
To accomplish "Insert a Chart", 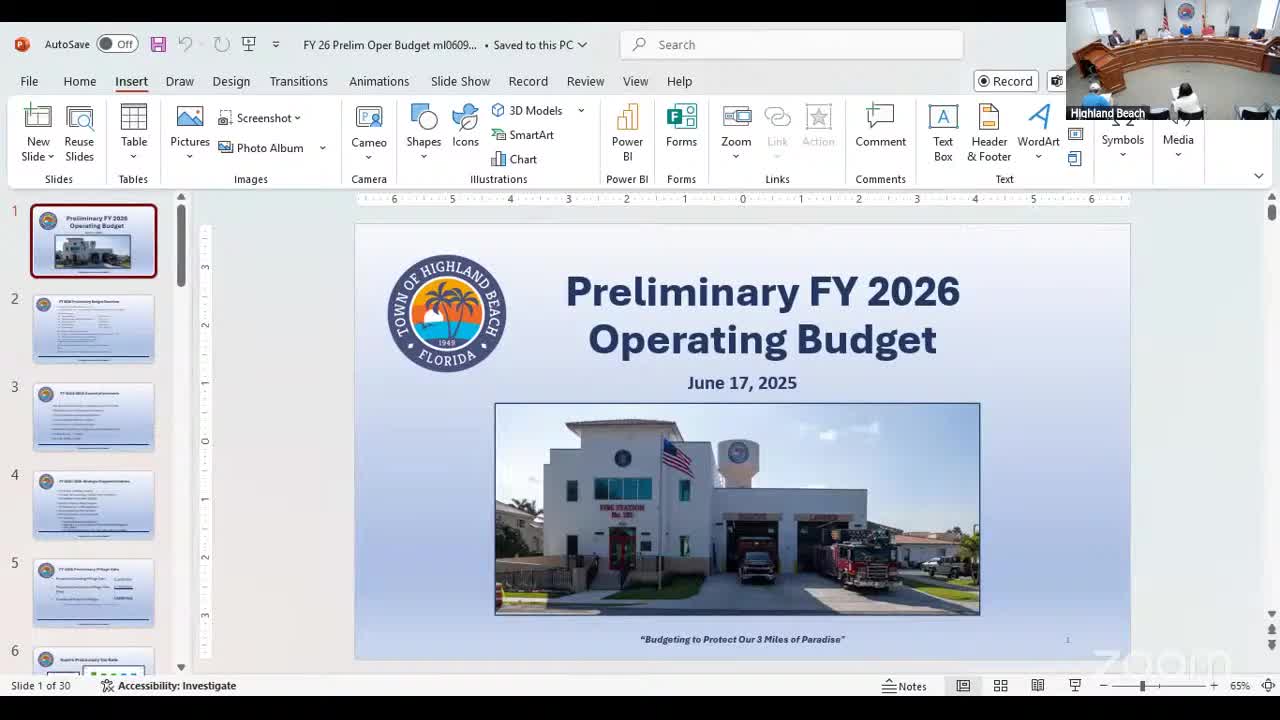I will click(x=514, y=159).
